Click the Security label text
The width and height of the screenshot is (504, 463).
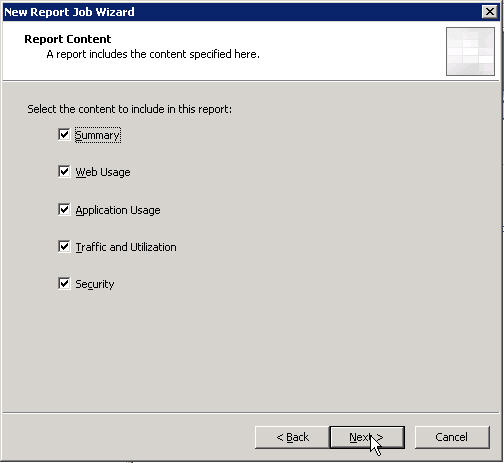(95, 284)
